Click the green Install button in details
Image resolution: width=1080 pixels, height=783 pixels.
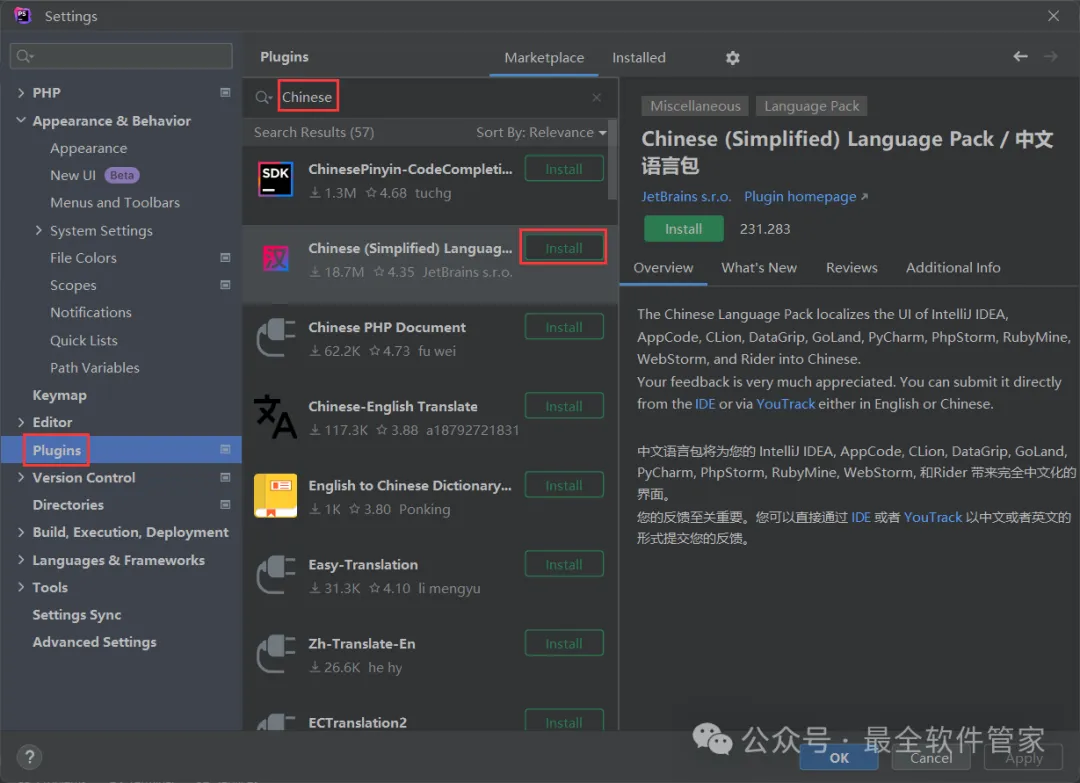(x=683, y=229)
